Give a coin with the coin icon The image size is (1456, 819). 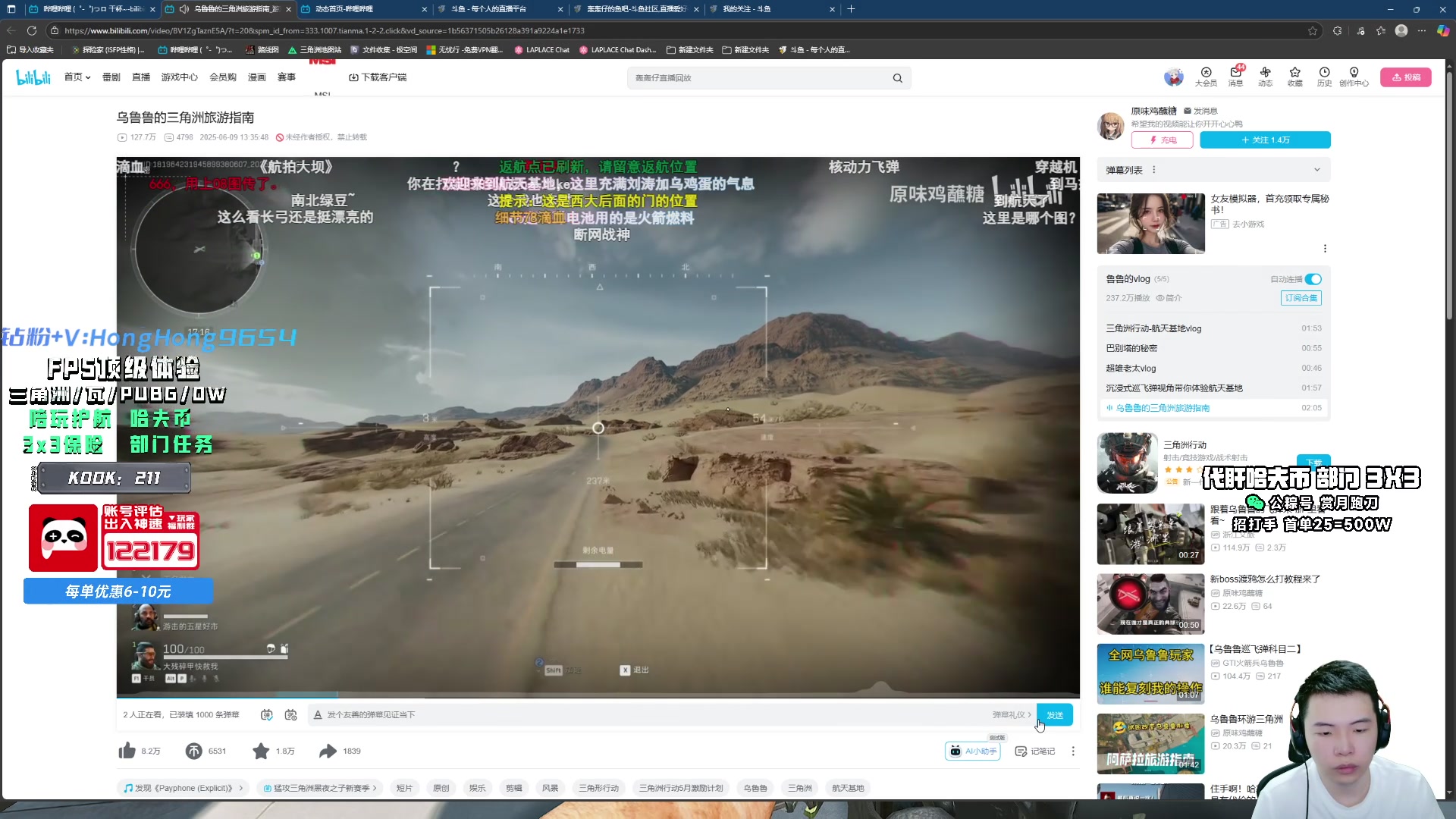193,751
